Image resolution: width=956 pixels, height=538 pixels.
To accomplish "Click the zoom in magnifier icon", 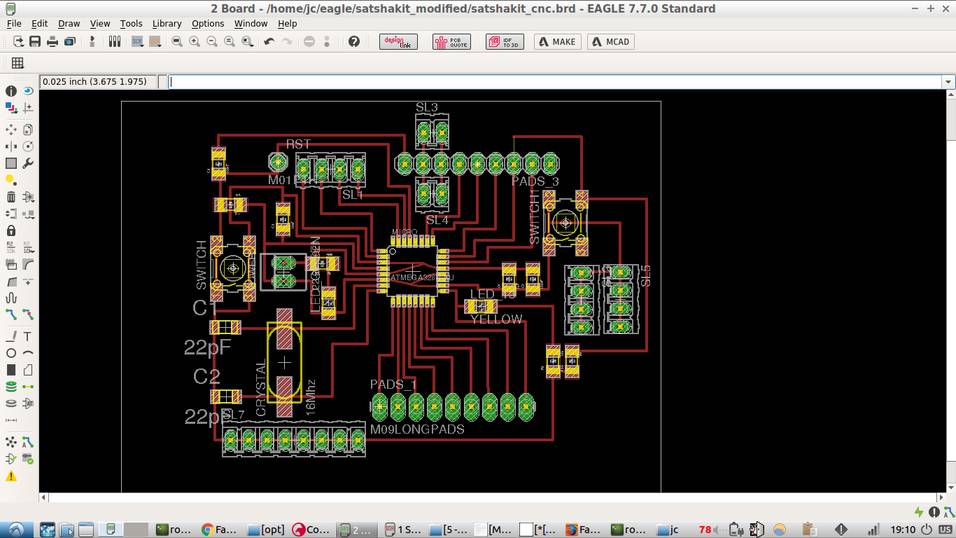I will (194, 41).
